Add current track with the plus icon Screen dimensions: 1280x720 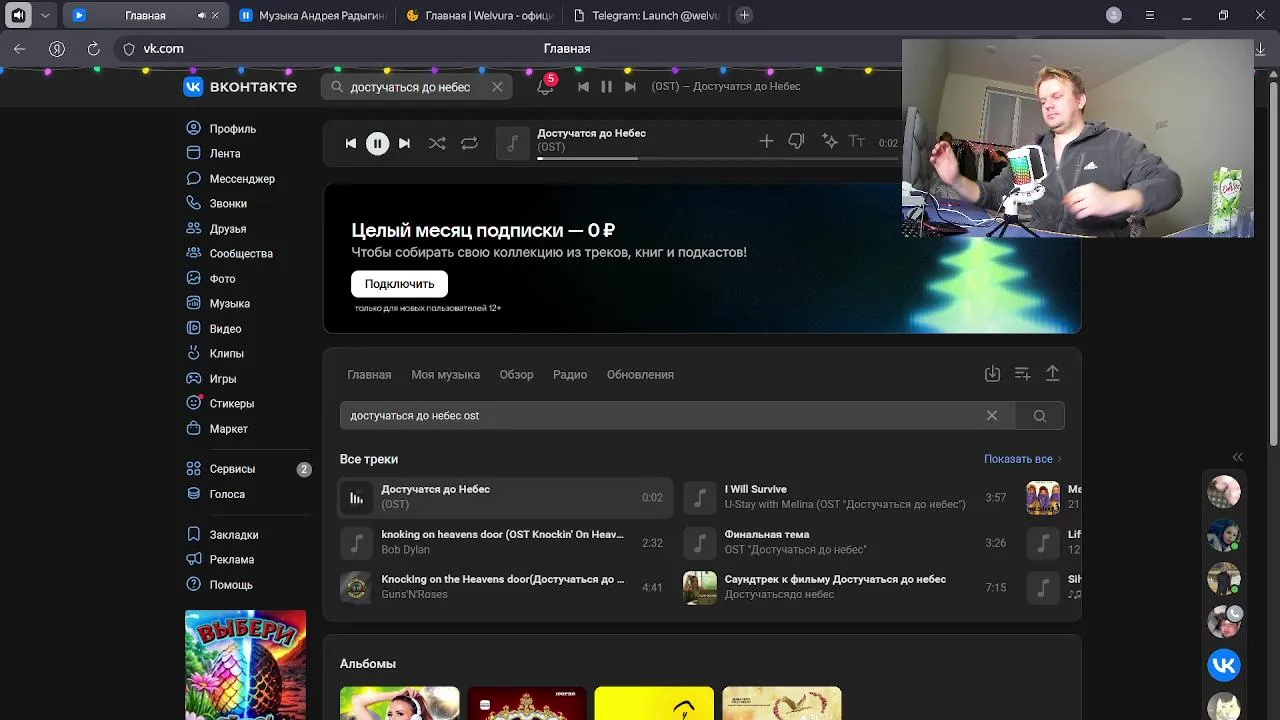pyautogui.click(x=766, y=142)
